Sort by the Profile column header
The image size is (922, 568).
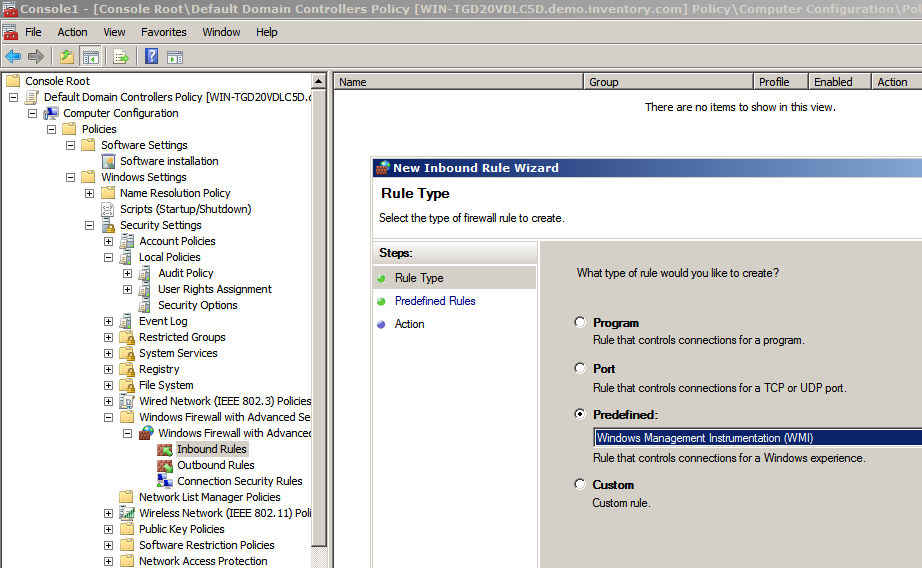(x=781, y=82)
